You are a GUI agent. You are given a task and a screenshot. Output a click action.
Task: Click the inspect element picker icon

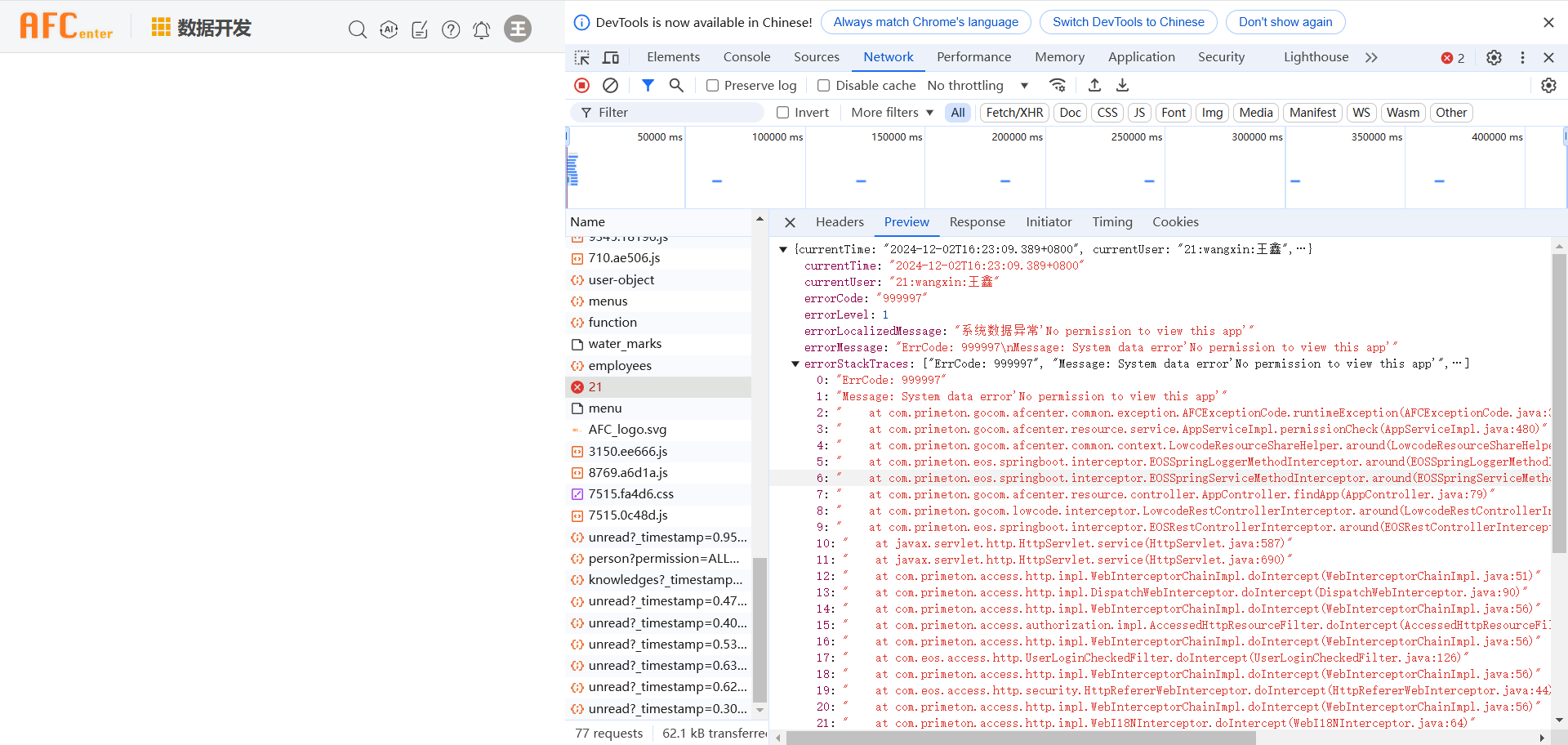tap(581, 57)
